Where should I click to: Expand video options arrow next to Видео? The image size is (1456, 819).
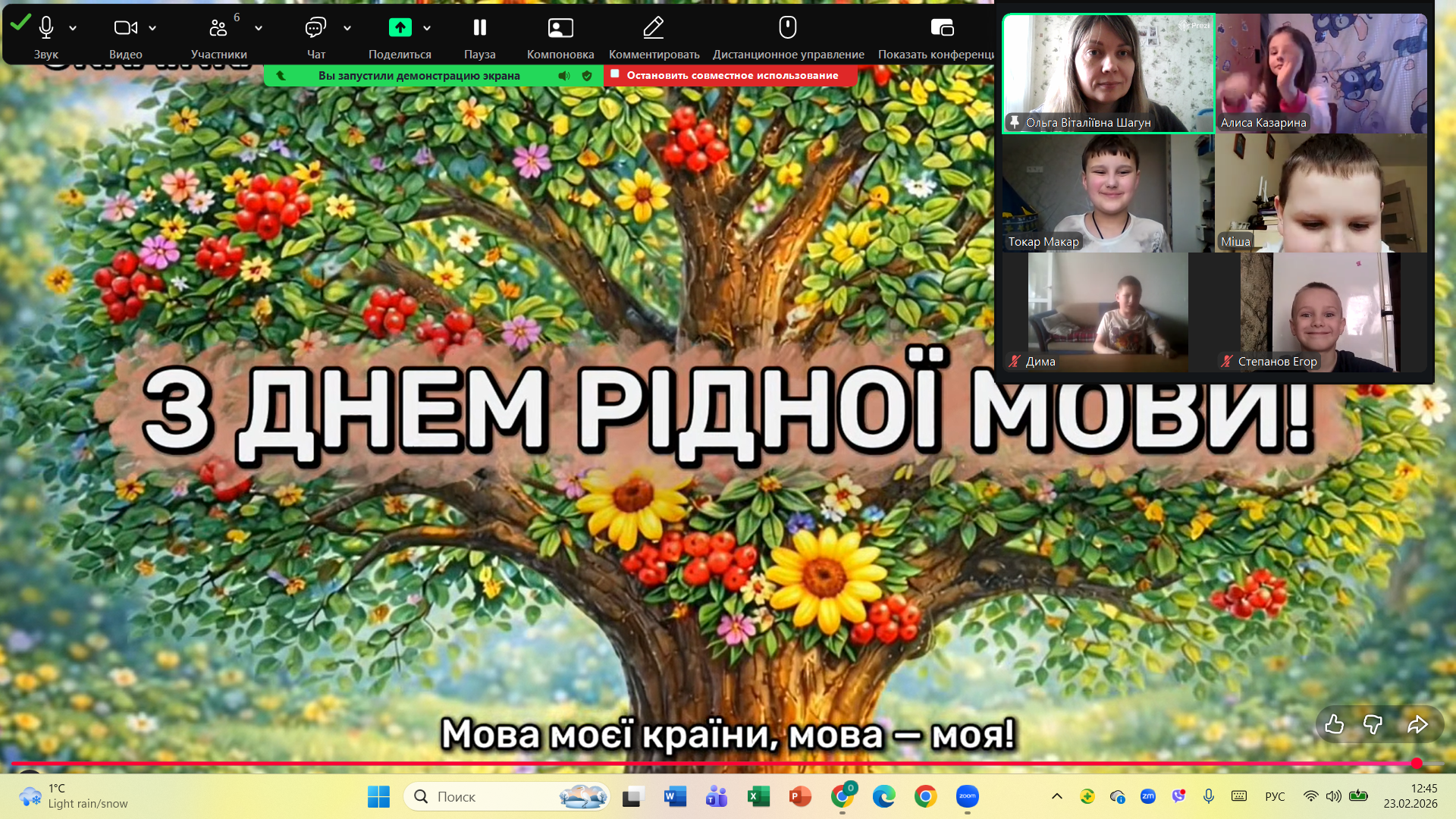click(152, 28)
